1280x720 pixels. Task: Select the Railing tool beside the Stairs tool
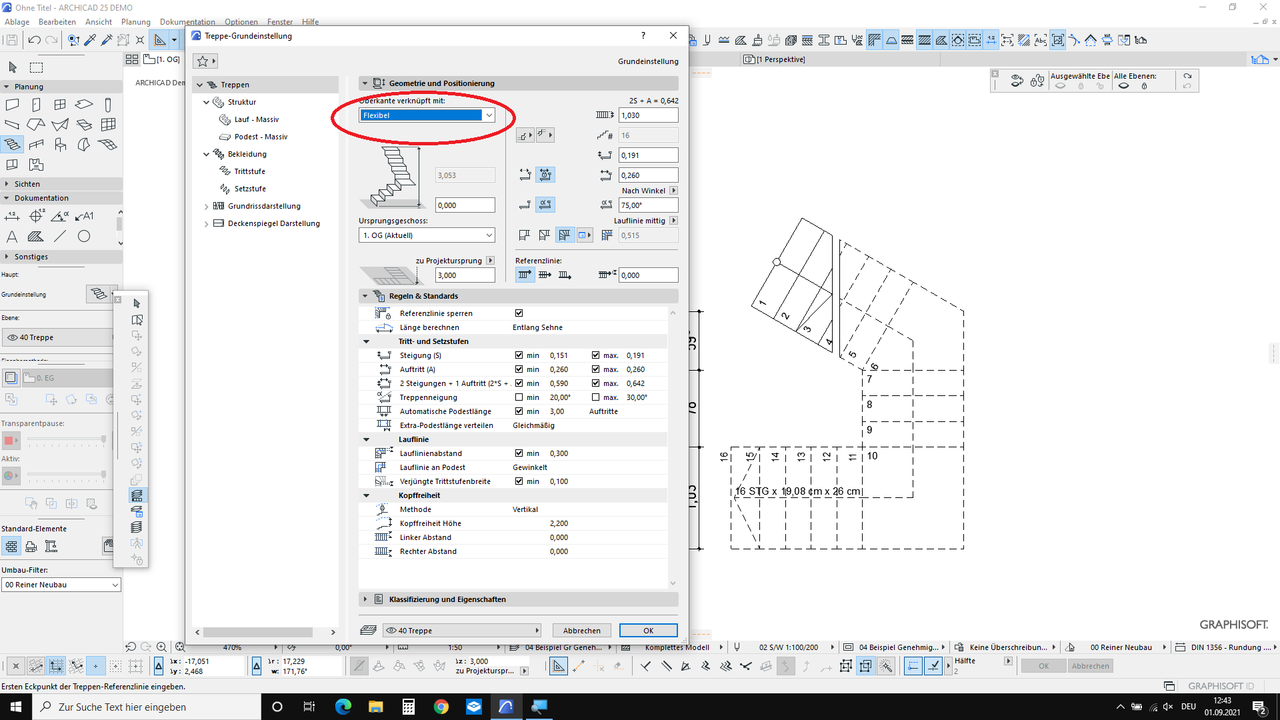click(x=37, y=144)
